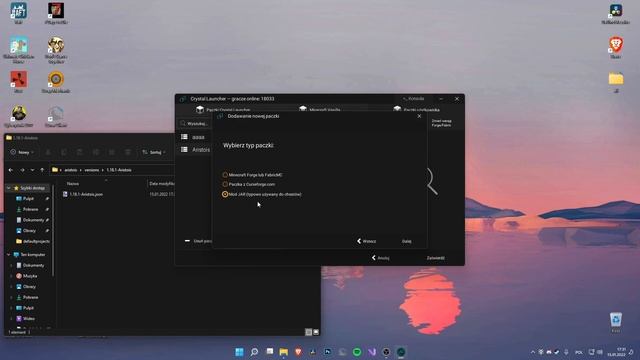This screenshot has height=360, width=640.
Task: Click Rename icon in File Explorer toolbar
Action: point(96,152)
